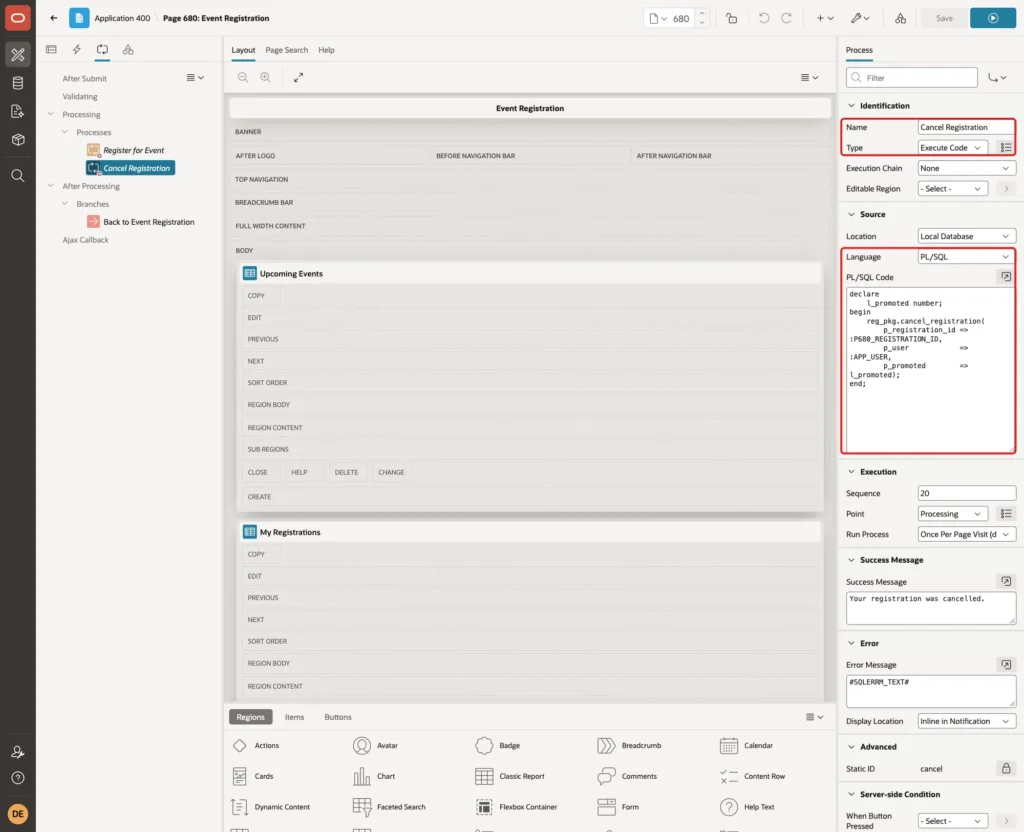Collapse the Source section
Image resolution: width=1024 pixels, height=832 pixels.
coord(851,214)
